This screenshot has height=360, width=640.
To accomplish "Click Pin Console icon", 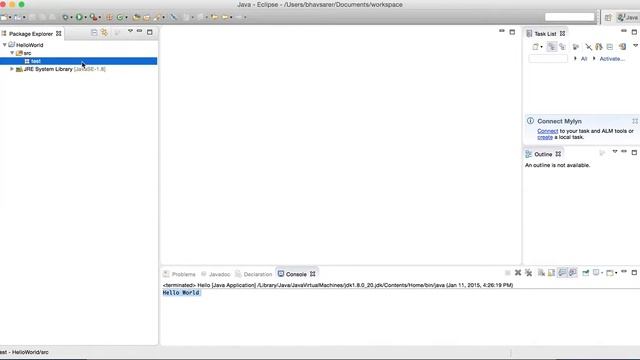I will 586,273.
